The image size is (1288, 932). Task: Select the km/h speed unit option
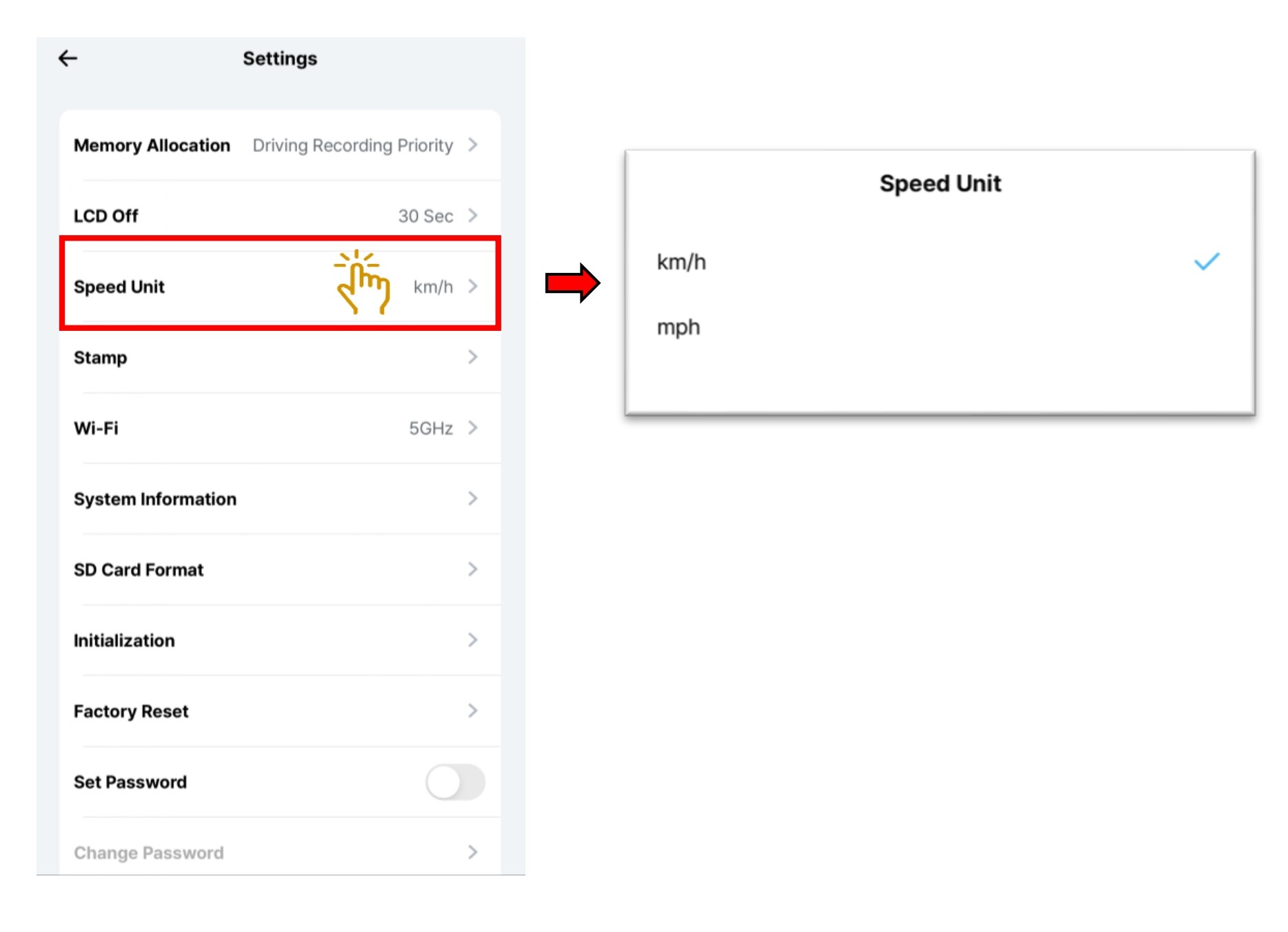click(681, 262)
